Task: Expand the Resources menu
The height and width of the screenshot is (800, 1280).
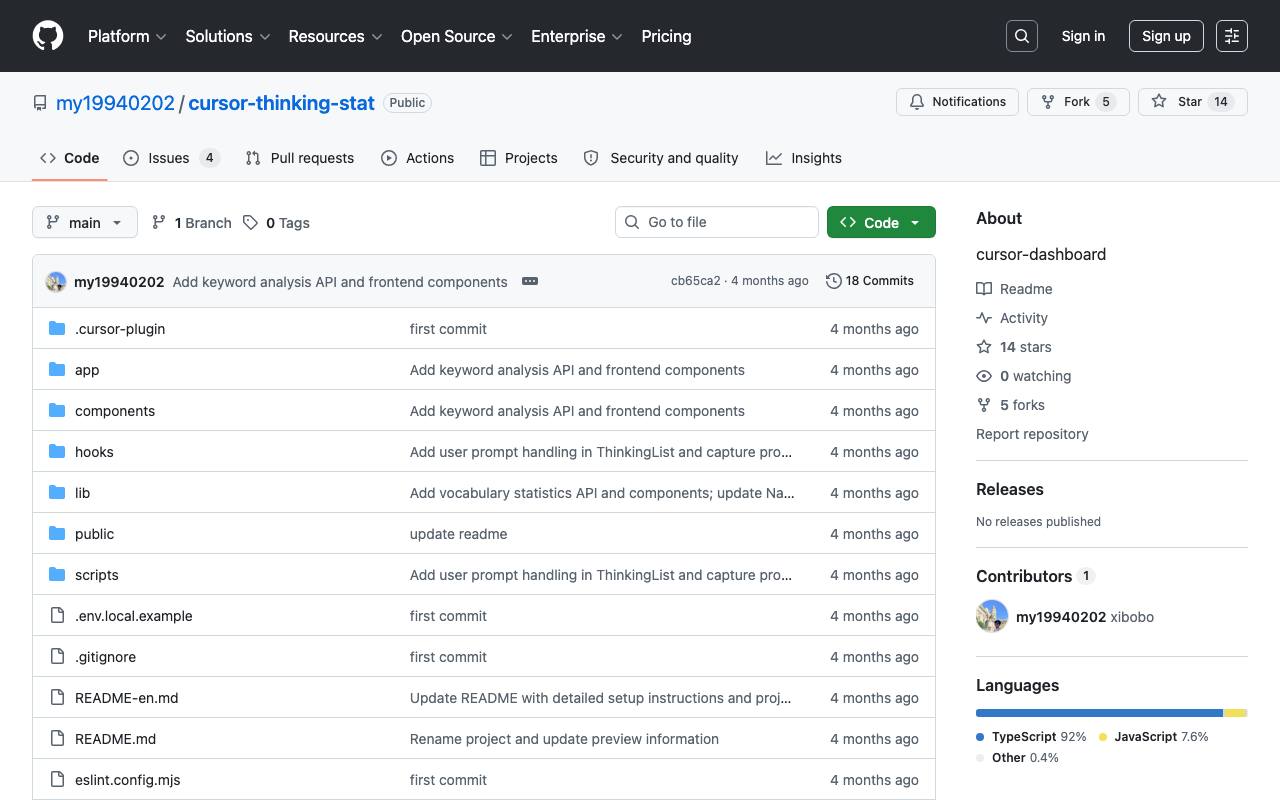Action: click(336, 36)
